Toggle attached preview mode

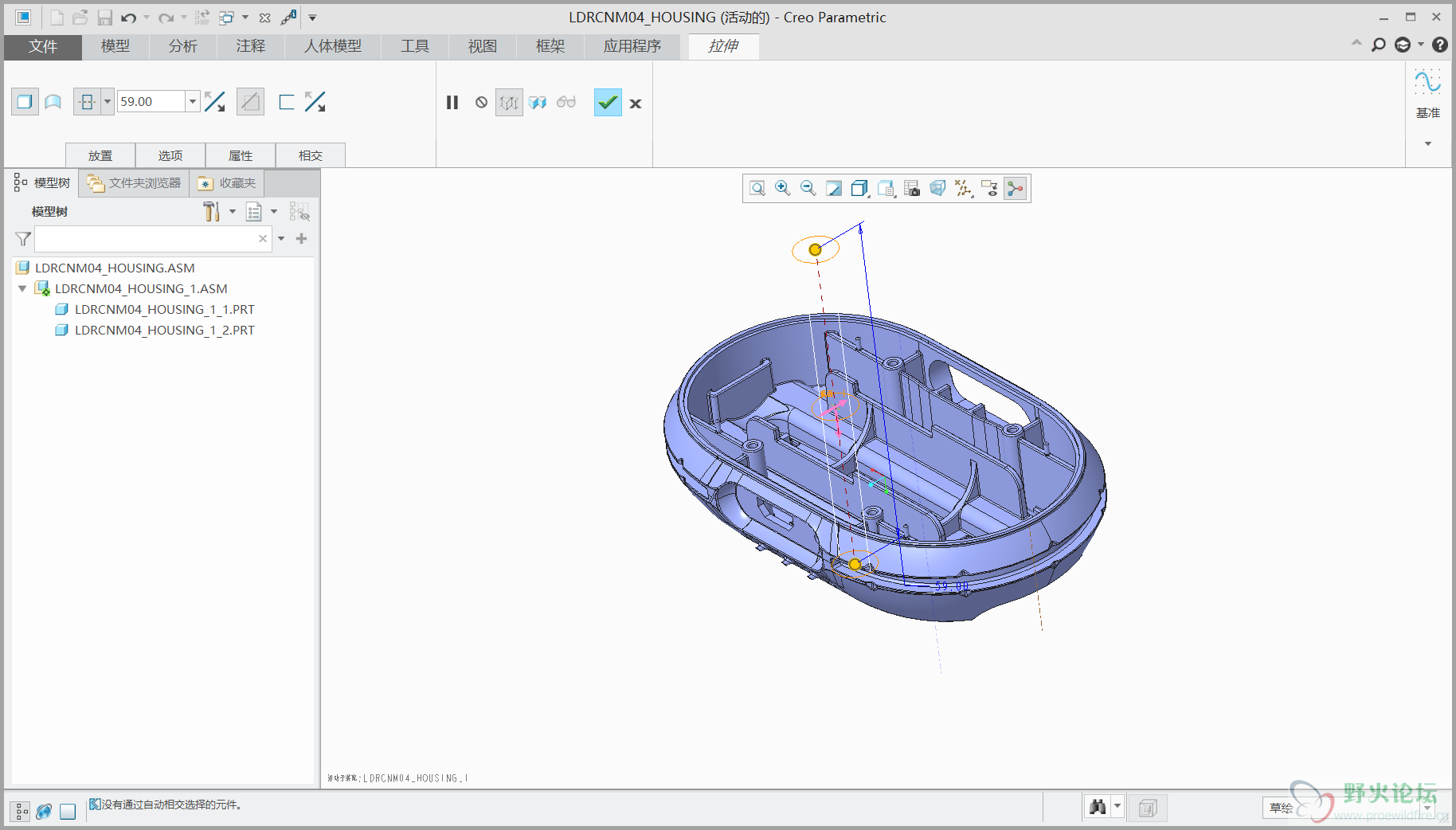tap(538, 103)
